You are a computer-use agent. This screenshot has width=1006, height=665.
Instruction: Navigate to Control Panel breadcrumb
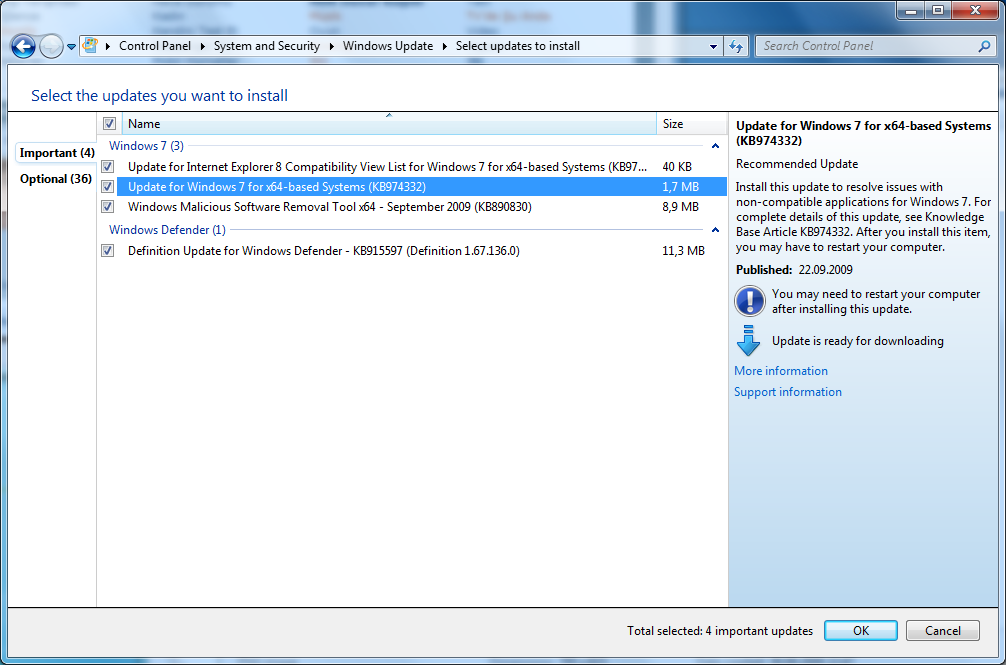click(155, 46)
